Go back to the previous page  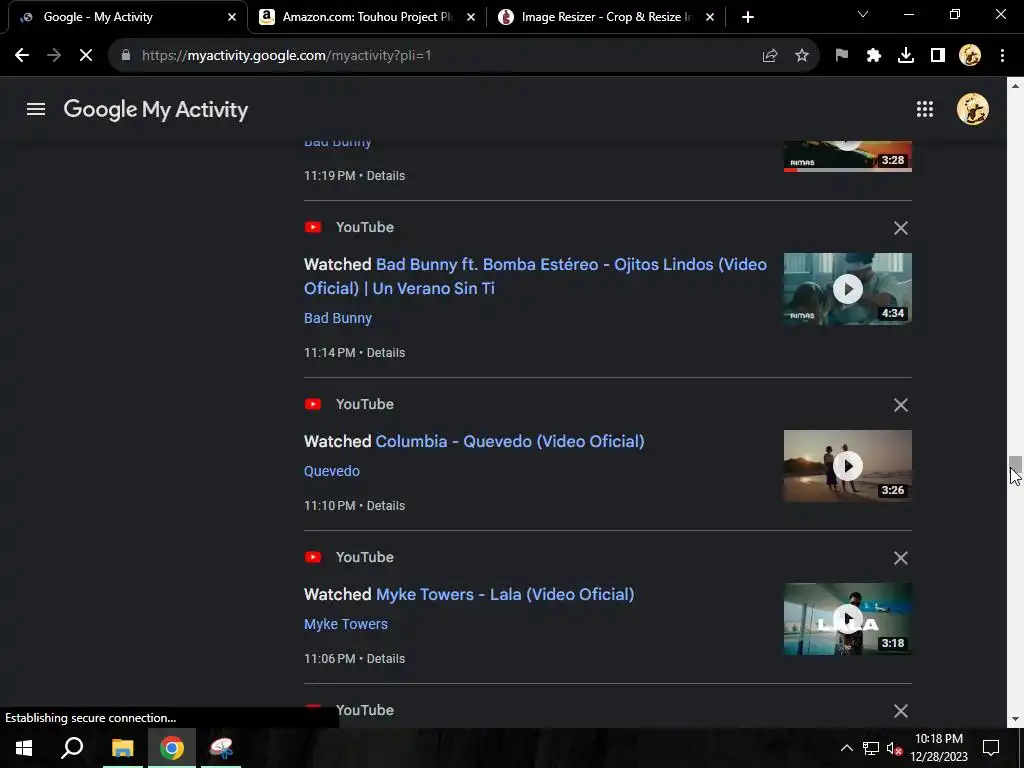pyautogui.click(x=22, y=56)
